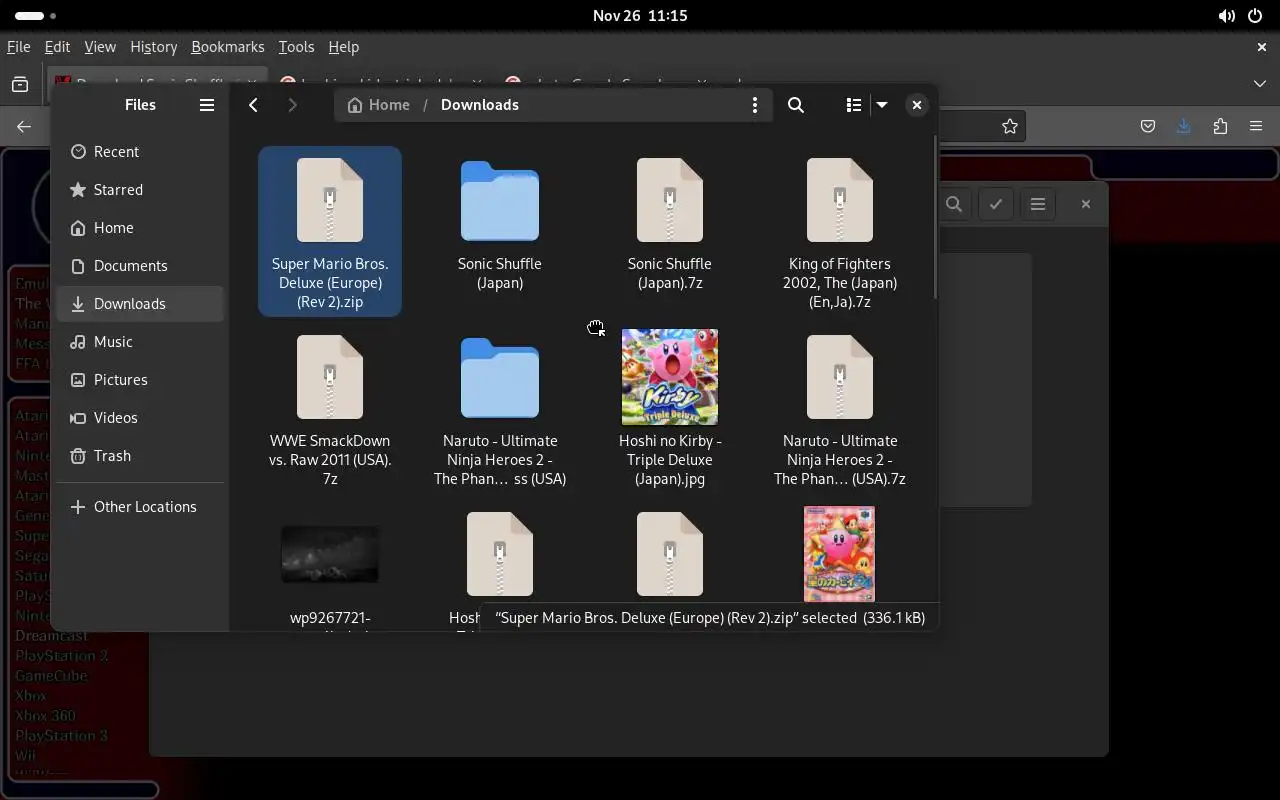Click Firefox back navigation arrow

(24, 126)
